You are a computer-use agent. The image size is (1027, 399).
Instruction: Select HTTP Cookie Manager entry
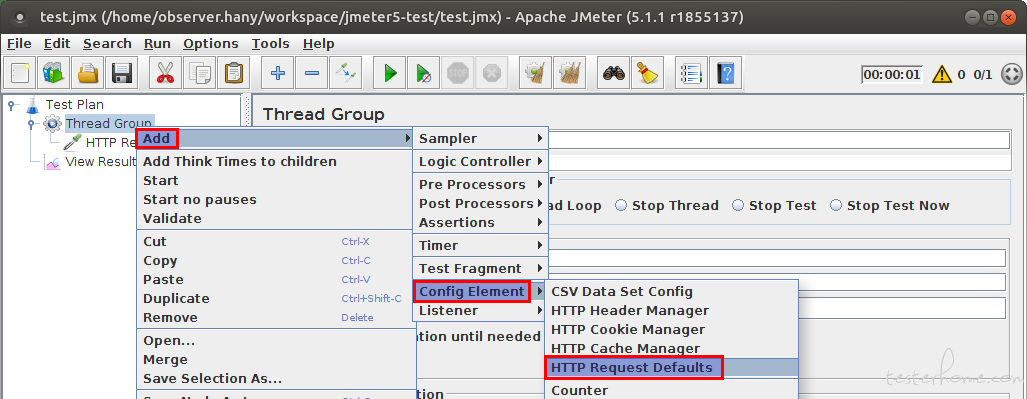(671, 330)
